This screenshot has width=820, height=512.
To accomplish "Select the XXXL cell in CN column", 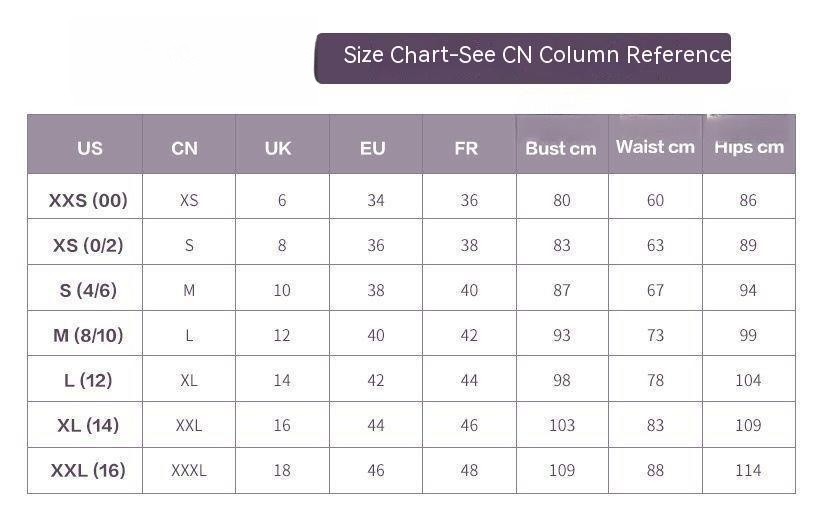I will [189, 471].
